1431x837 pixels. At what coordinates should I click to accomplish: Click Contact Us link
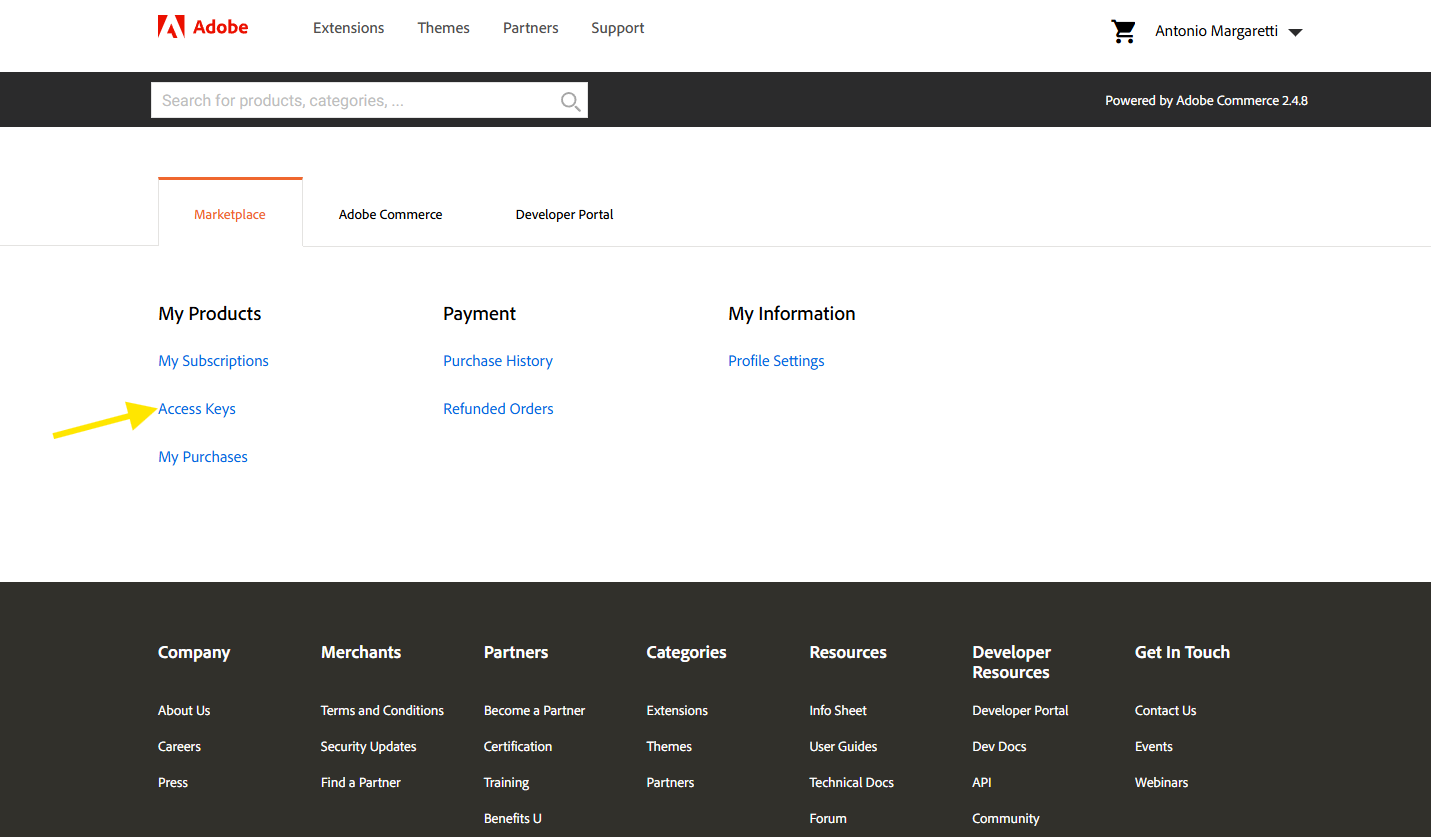1165,710
